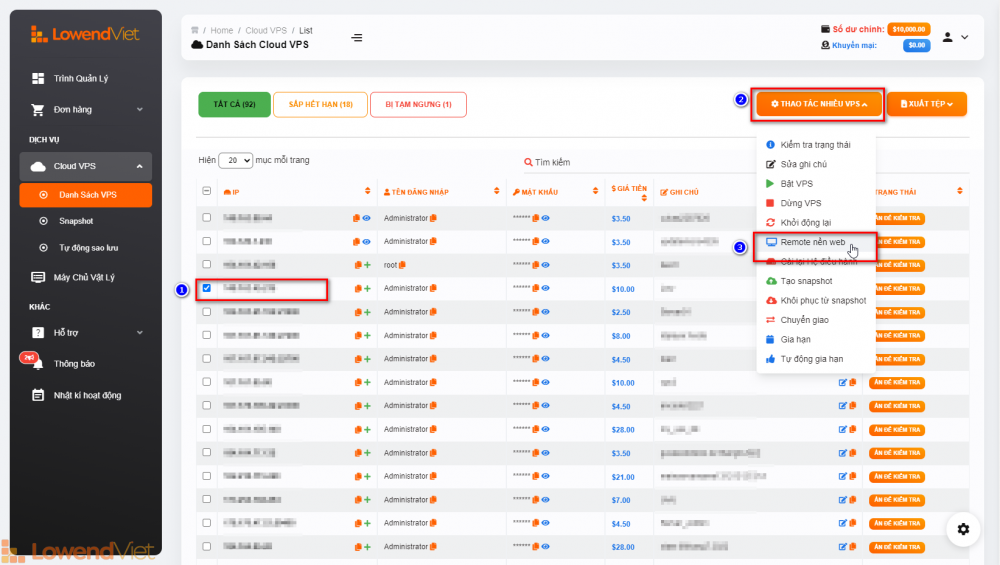Click the Máy Chủ Vật Lý server icon
The width and height of the screenshot is (1000, 565).
pyautogui.click(x=38, y=277)
